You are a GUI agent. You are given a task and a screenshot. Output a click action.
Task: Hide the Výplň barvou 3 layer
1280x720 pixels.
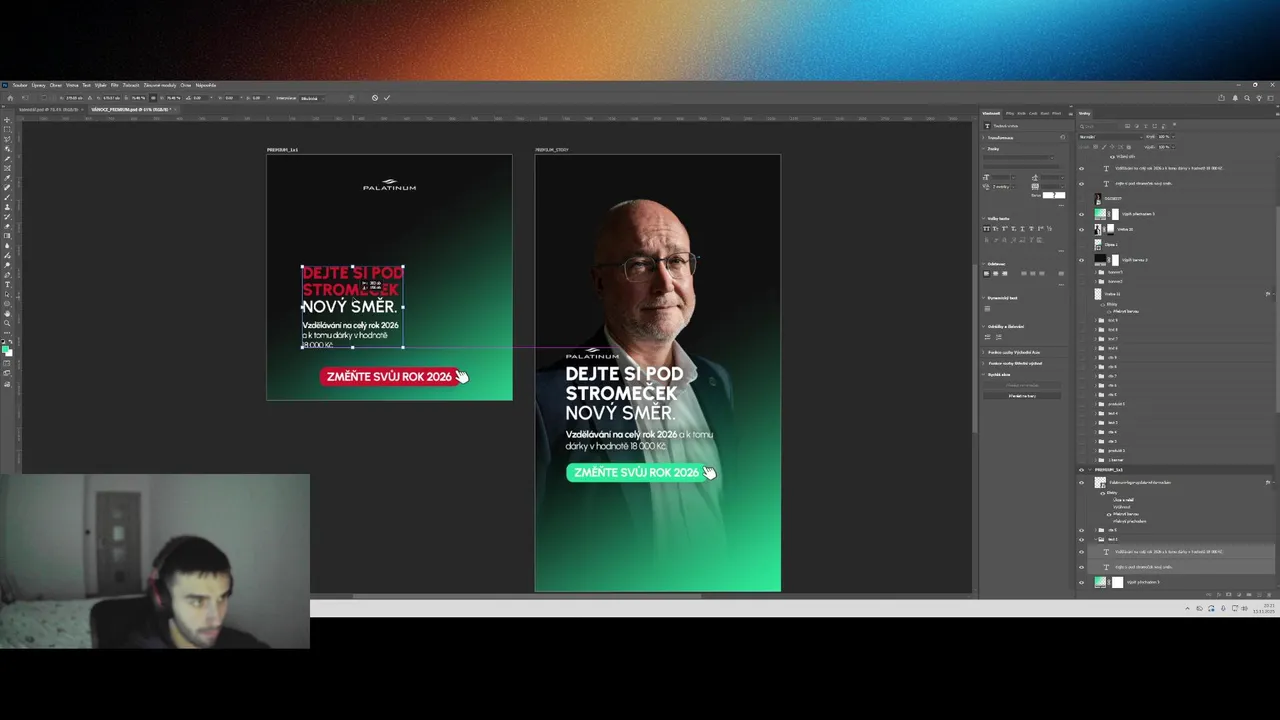(1081, 260)
